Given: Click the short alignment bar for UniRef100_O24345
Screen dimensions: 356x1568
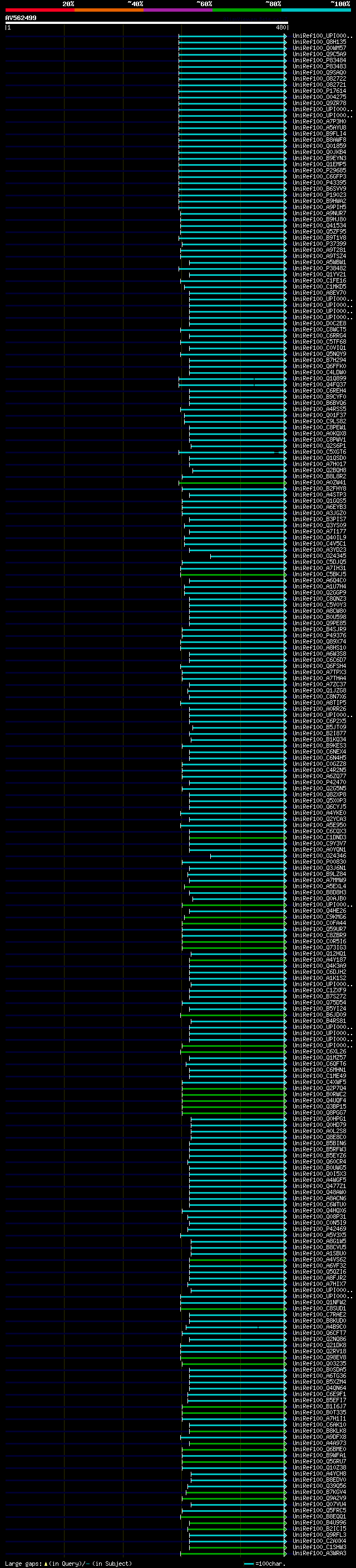Looking at the screenshot, I should click(248, 556).
